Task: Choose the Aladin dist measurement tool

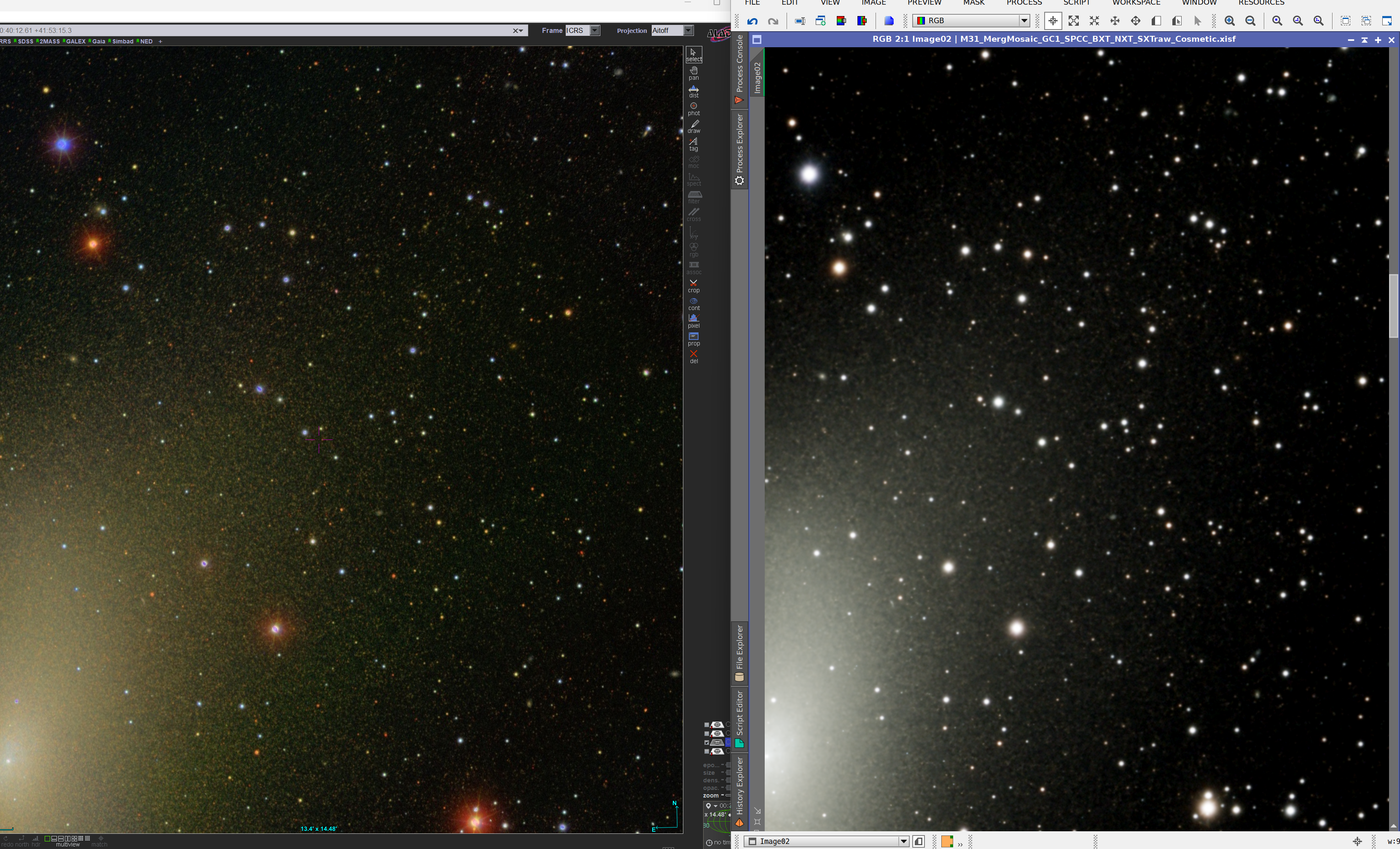Action: click(x=694, y=91)
